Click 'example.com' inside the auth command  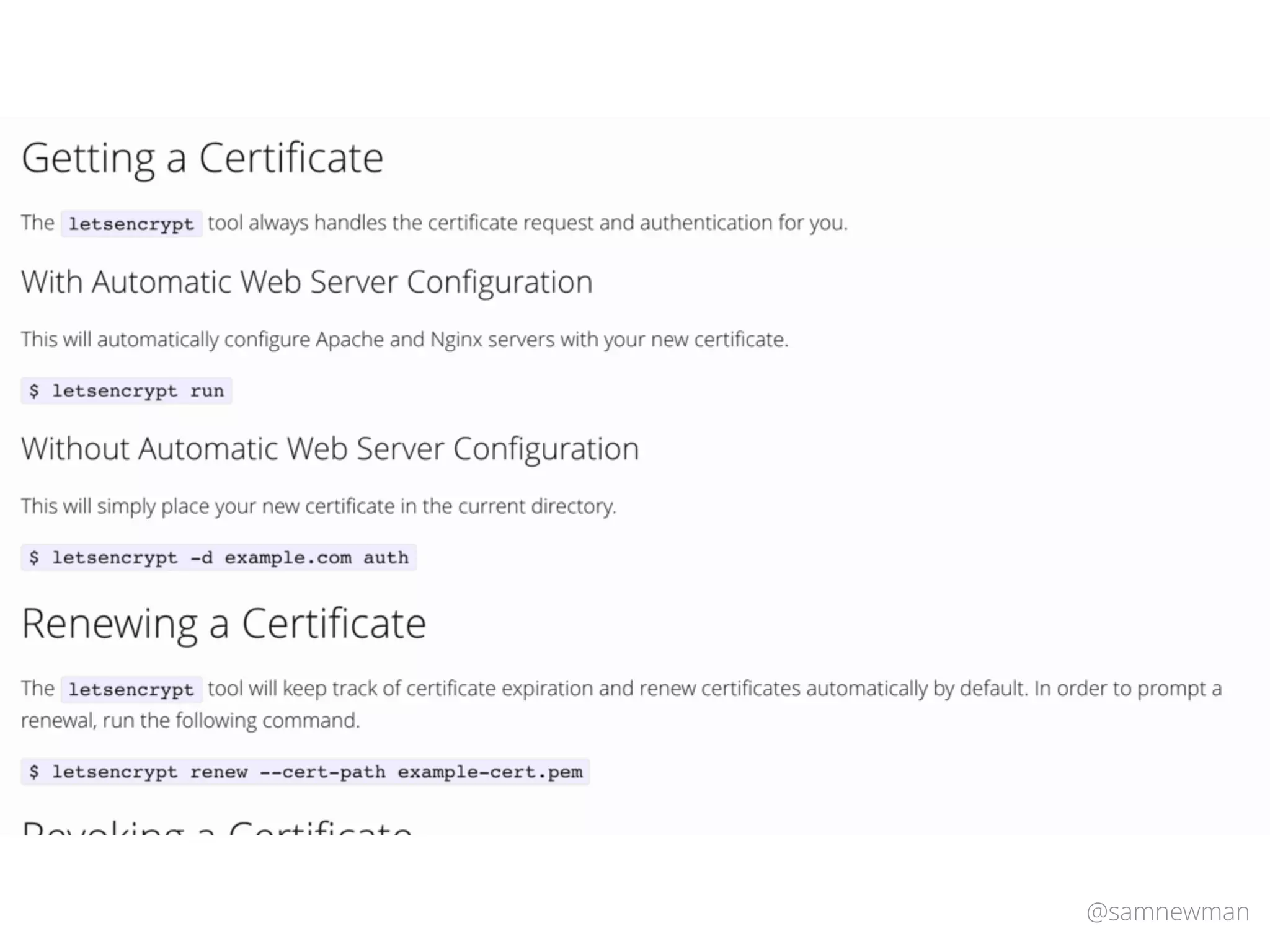coord(288,558)
